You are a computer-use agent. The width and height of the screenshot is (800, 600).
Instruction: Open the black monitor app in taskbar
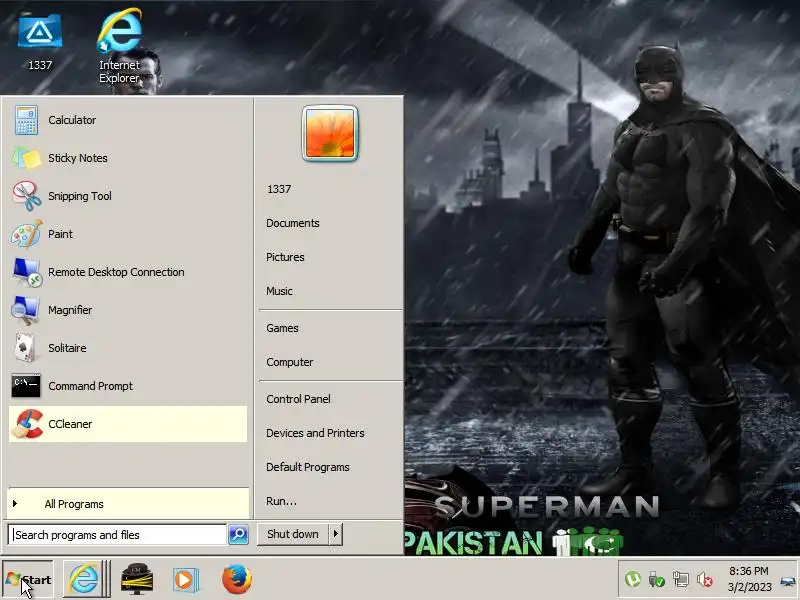click(x=136, y=579)
